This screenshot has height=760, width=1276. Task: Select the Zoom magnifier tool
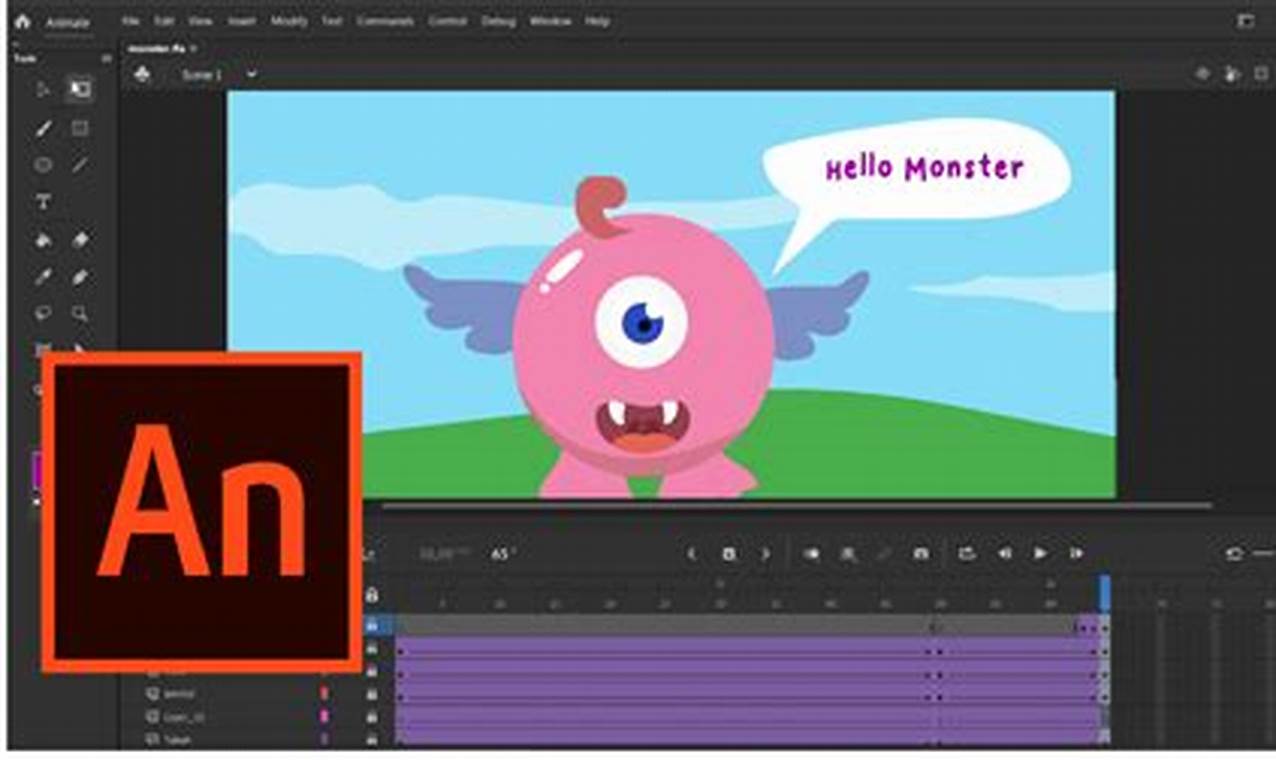click(x=80, y=314)
